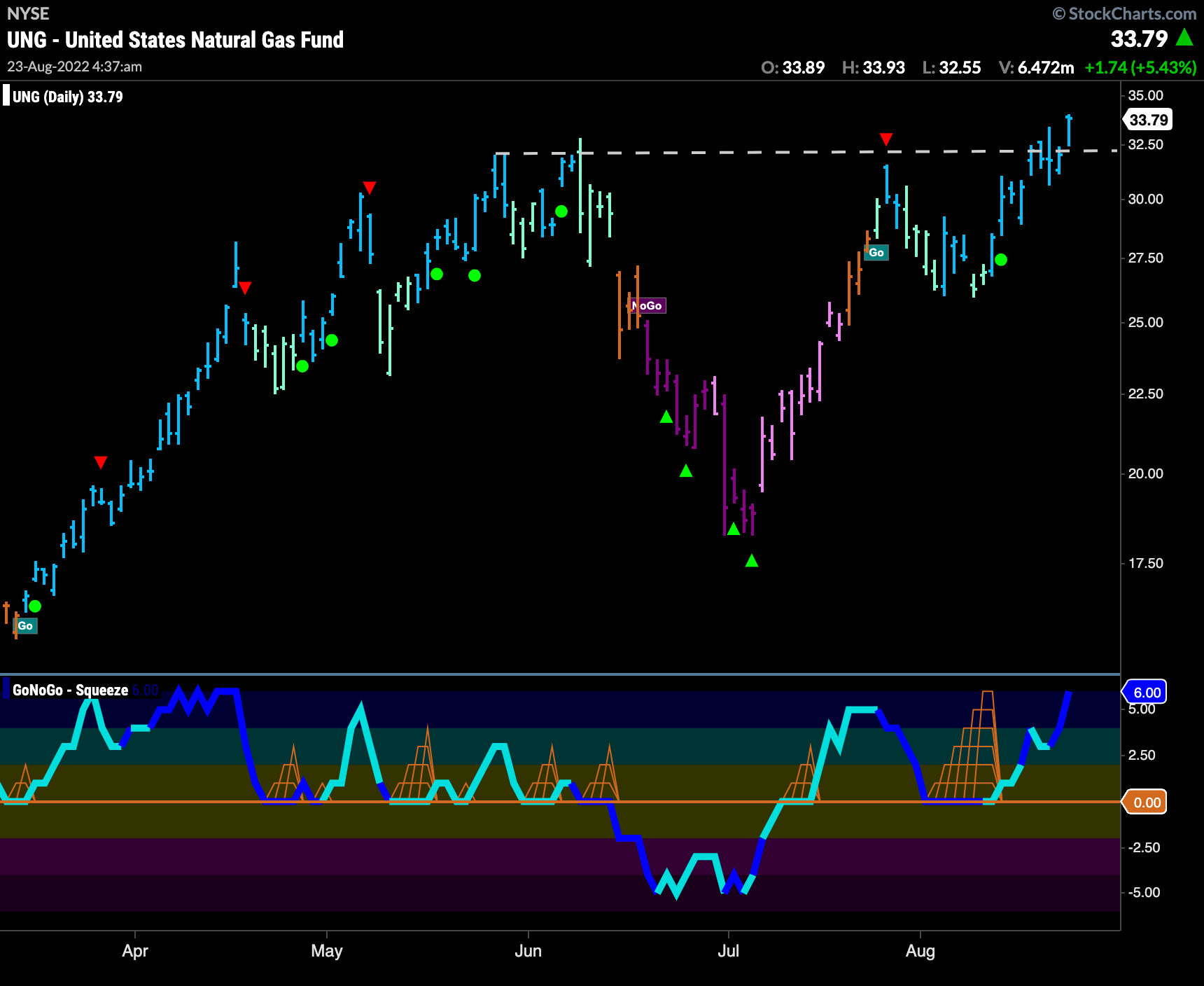Click the GoNoGo - Squeeze indicator title
The height and width of the screenshot is (986, 1204).
coord(70,690)
